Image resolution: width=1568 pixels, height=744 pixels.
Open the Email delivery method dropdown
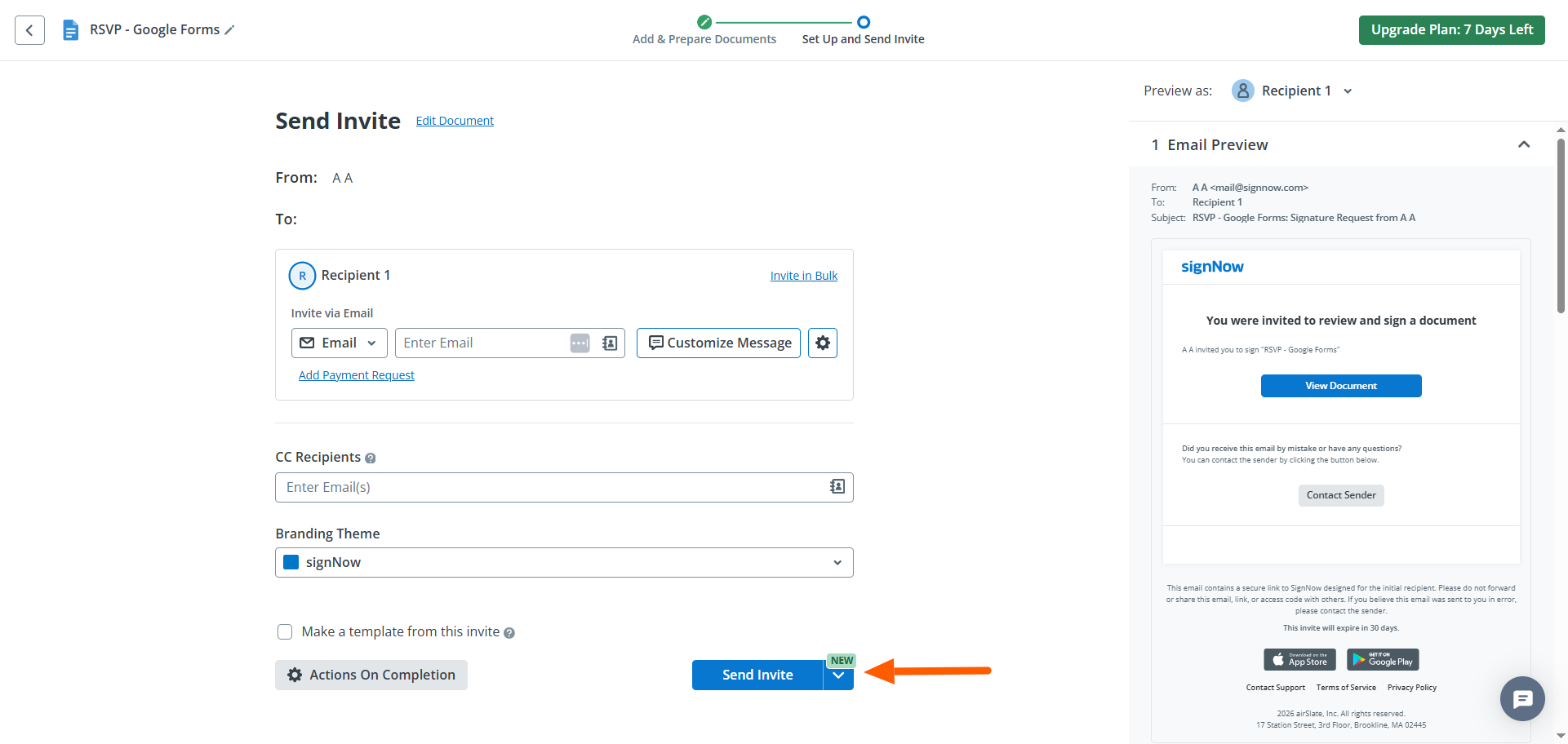pyautogui.click(x=339, y=343)
